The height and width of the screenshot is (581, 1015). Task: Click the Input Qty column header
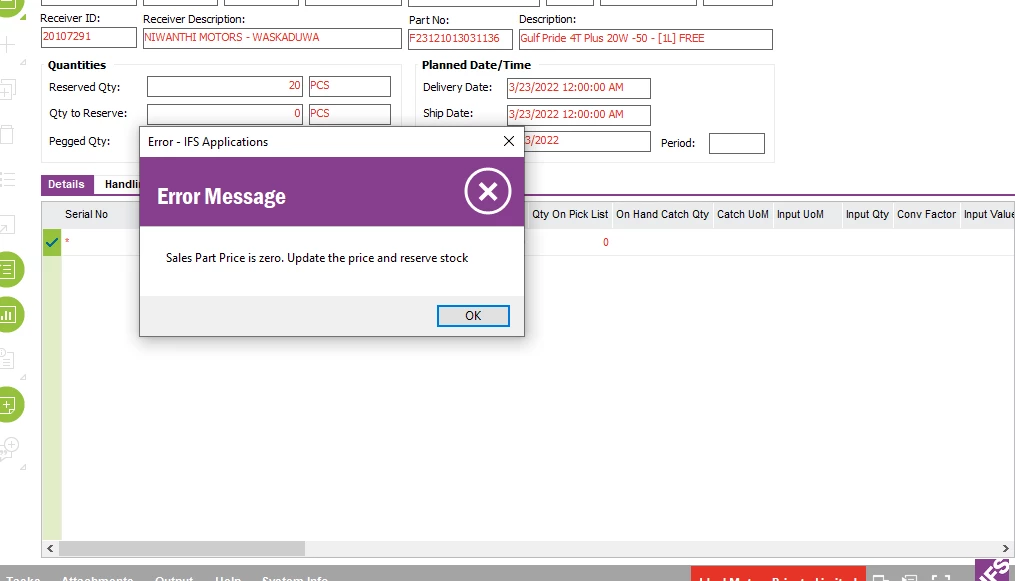coord(867,214)
